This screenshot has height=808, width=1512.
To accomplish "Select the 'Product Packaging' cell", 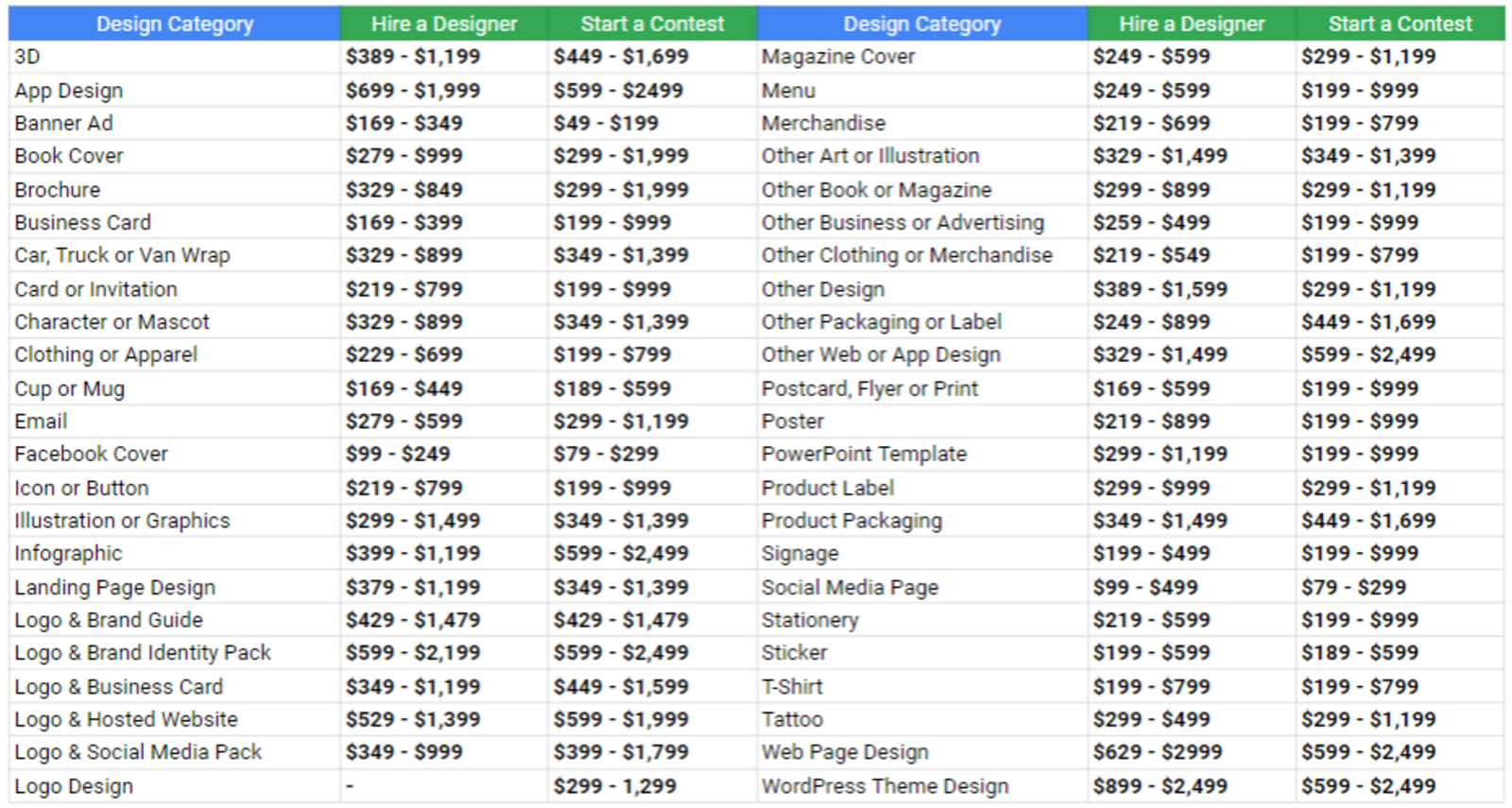I will 921,521.
